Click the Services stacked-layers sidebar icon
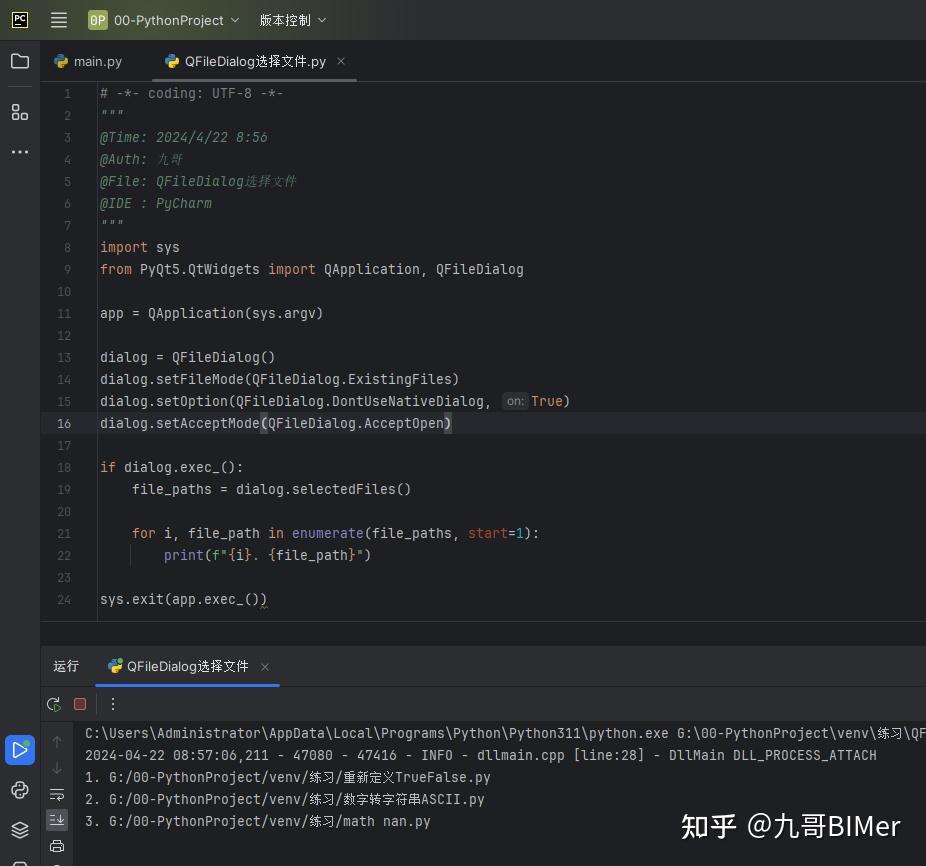Image resolution: width=926 pixels, height=866 pixels. coord(20,829)
